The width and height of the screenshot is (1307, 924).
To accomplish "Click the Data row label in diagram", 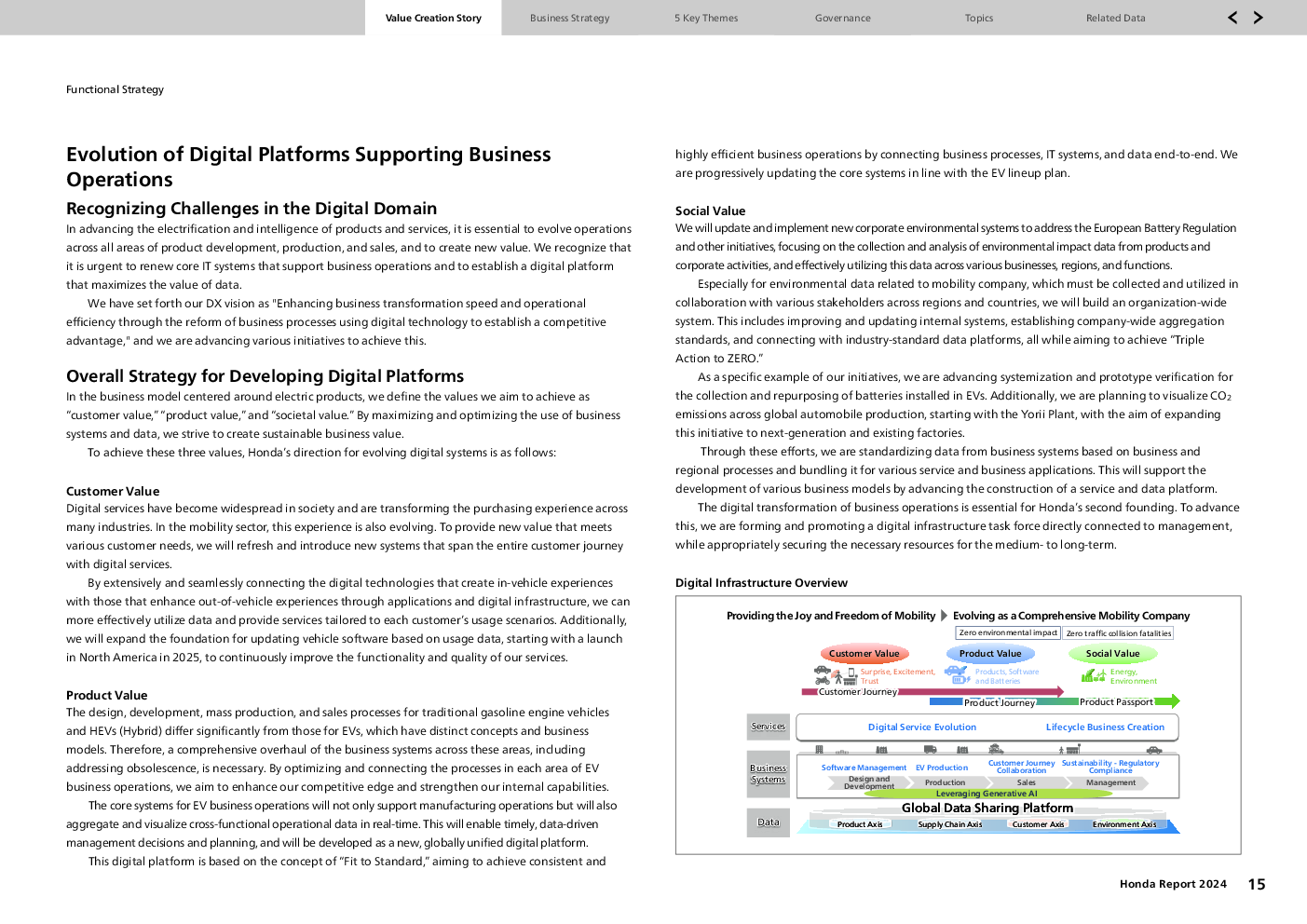I will point(769,822).
